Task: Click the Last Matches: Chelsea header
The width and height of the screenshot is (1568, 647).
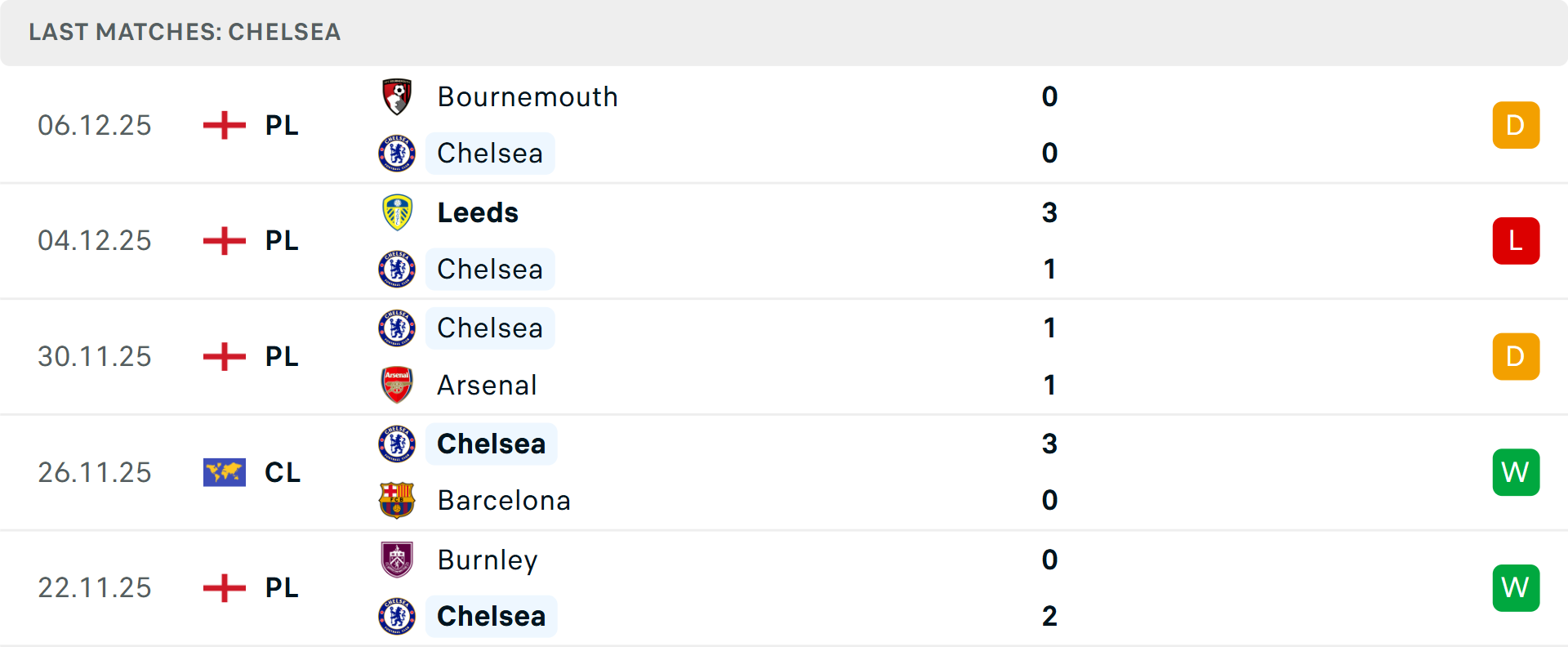Action: pyautogui.click(x=185, y=32)
